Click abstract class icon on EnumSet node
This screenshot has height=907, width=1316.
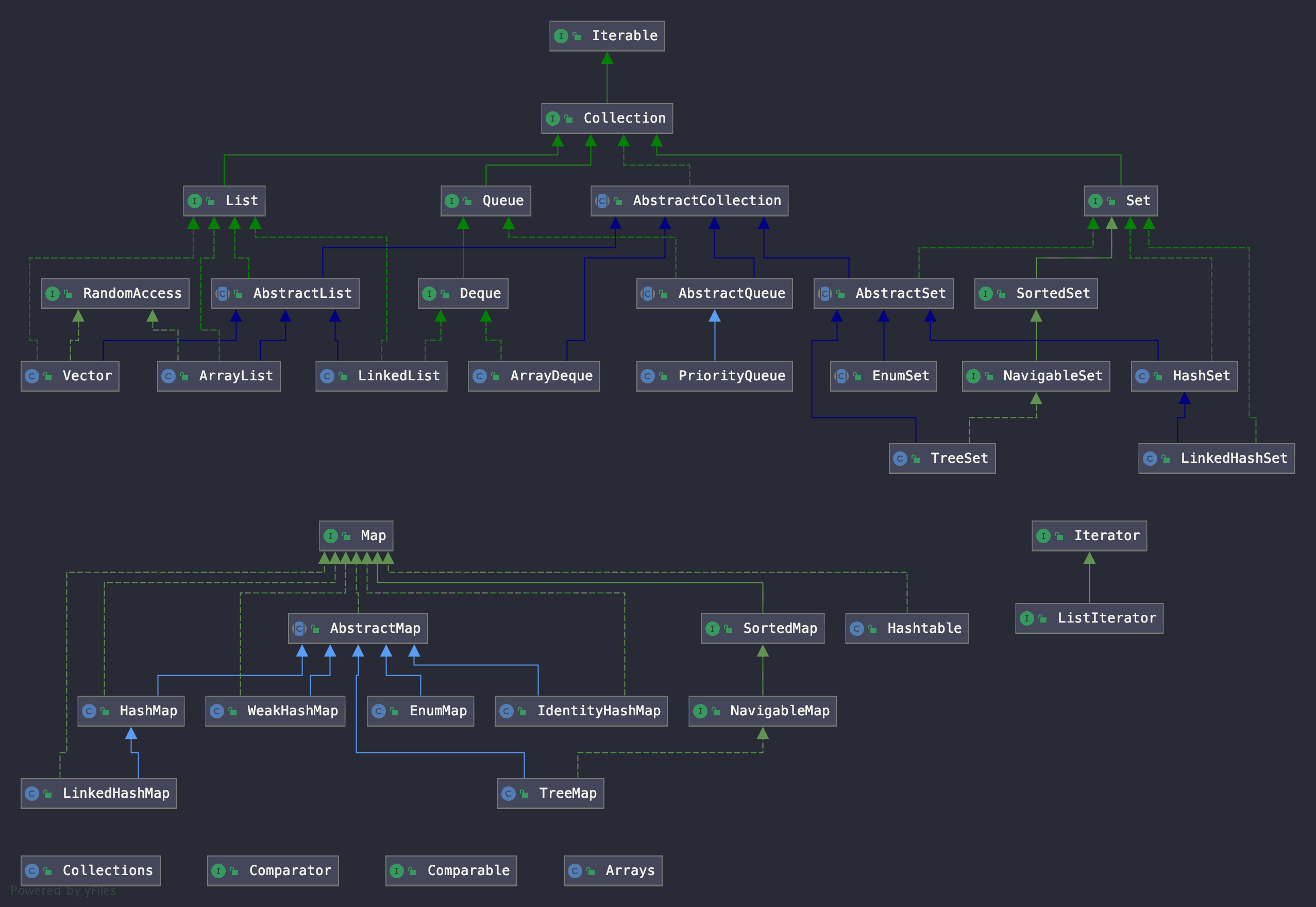pos(841,376)
